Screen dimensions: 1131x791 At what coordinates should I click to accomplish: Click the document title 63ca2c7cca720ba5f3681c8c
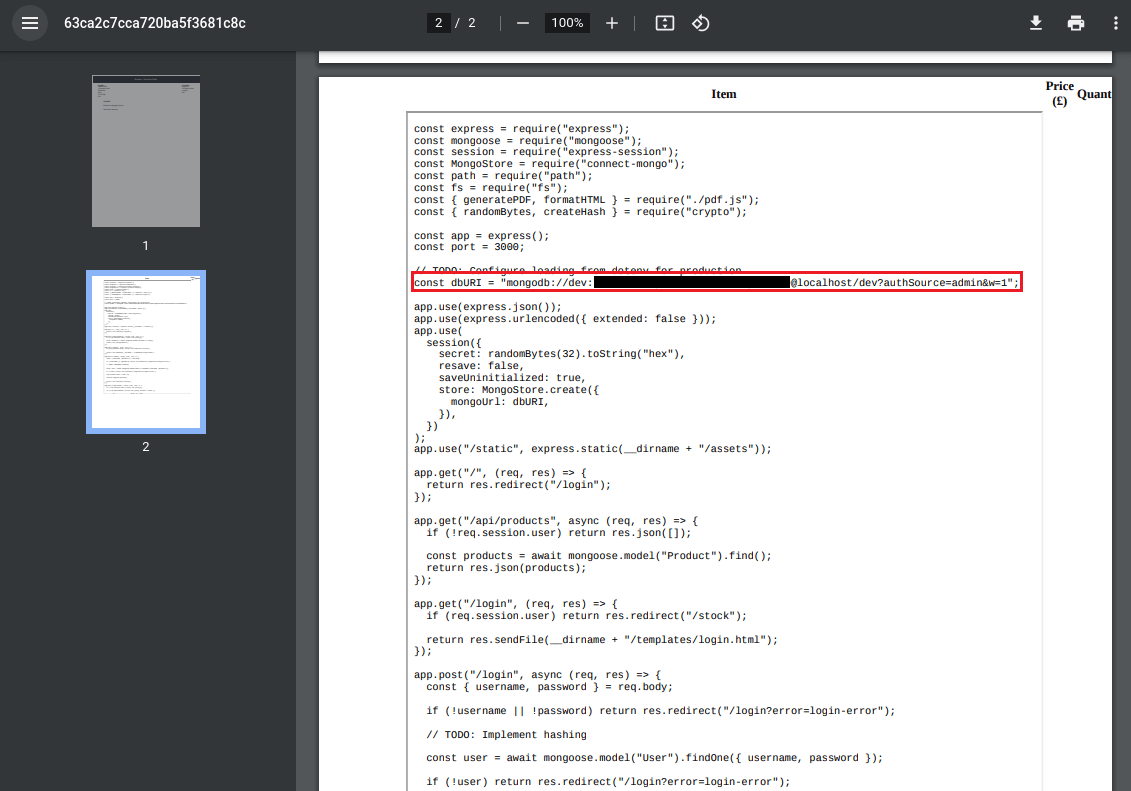tap(155, 23)
